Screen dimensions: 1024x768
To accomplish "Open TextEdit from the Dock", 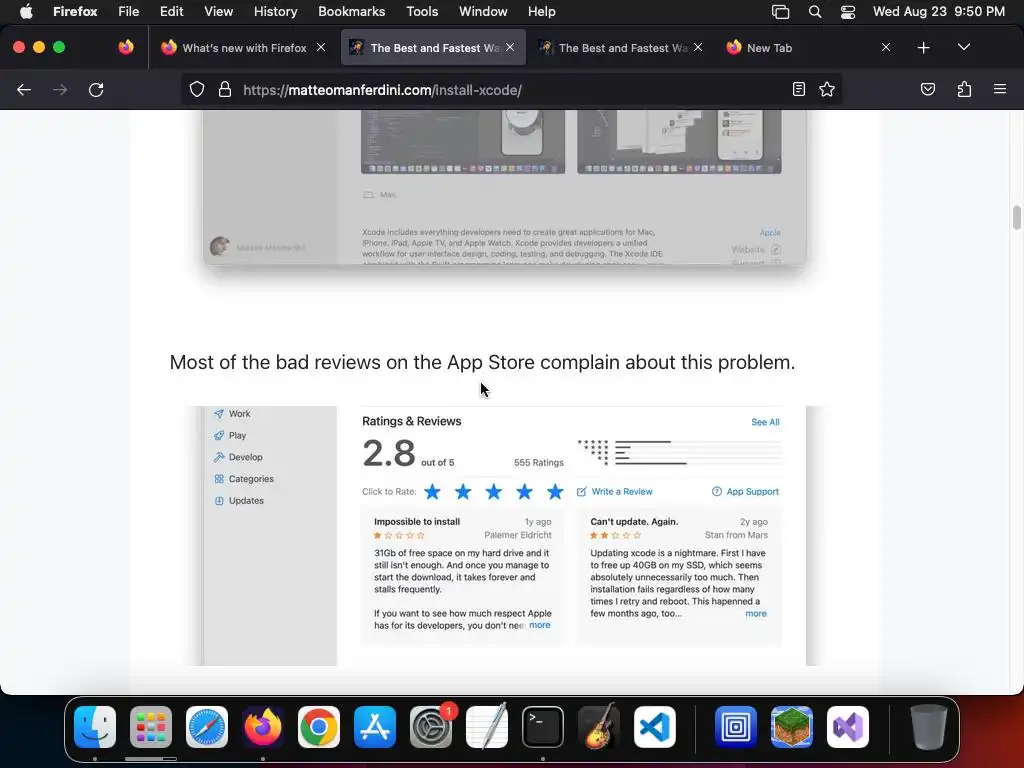I will [487, 726].
